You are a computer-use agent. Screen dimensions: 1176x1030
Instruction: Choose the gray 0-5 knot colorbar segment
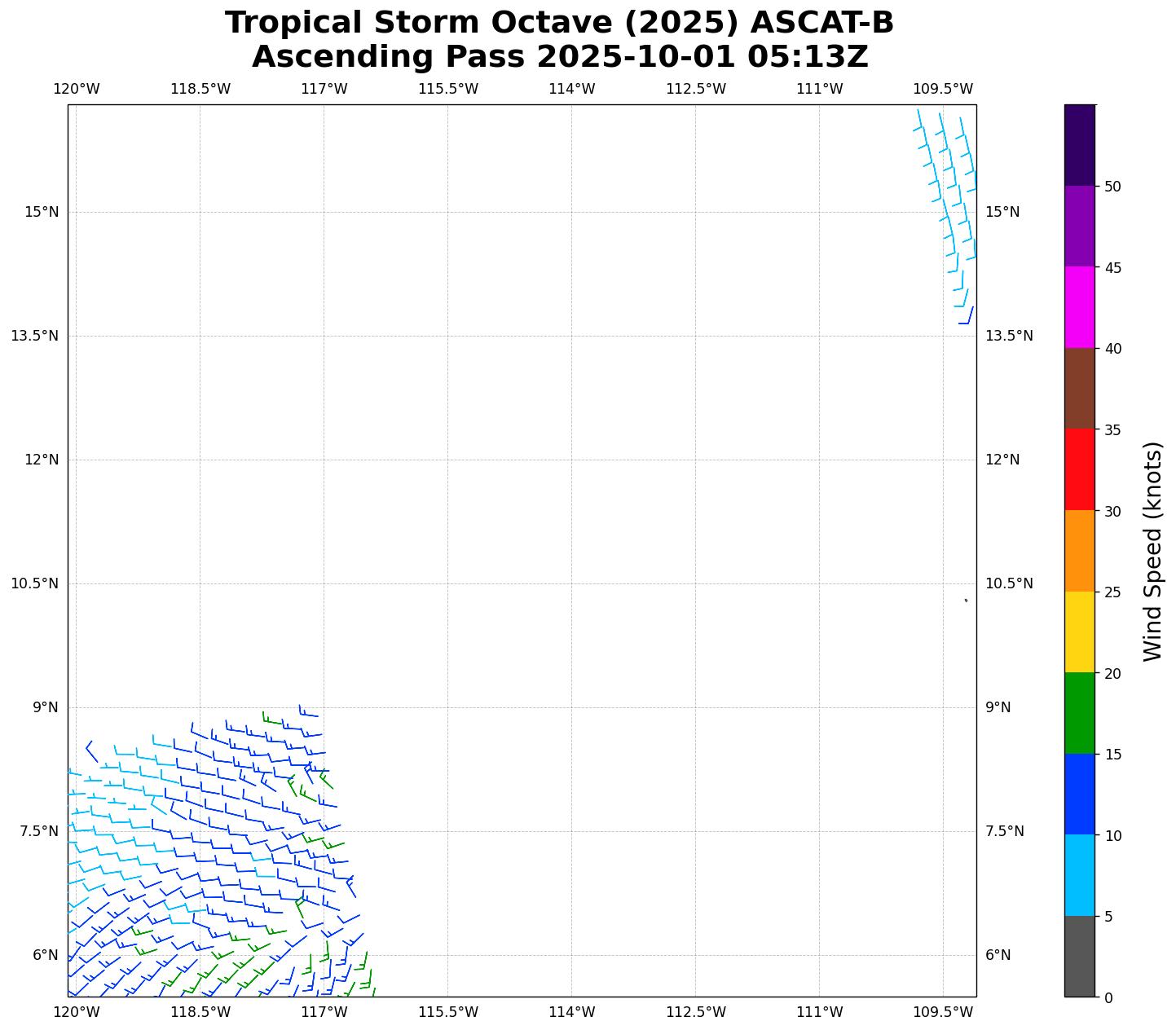click(1079, 956)
